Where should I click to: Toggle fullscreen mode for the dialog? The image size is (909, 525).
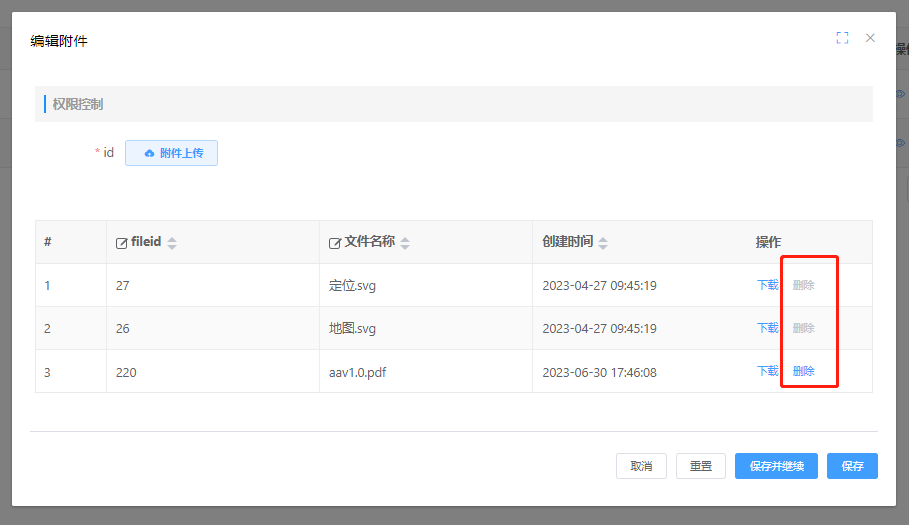click(842, 38)
